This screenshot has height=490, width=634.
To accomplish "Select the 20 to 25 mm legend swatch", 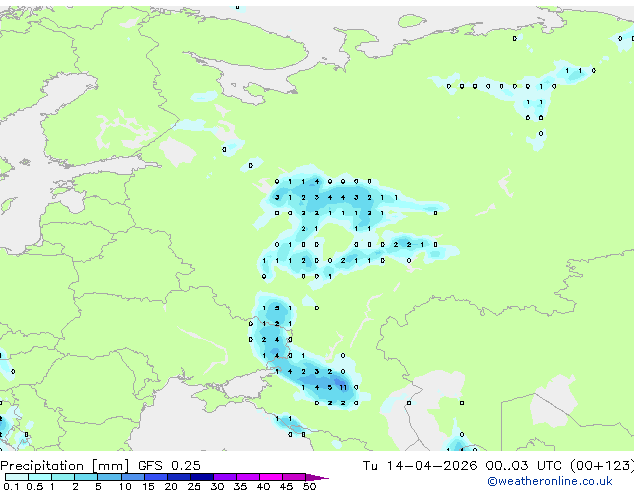I will click(178, 477).
